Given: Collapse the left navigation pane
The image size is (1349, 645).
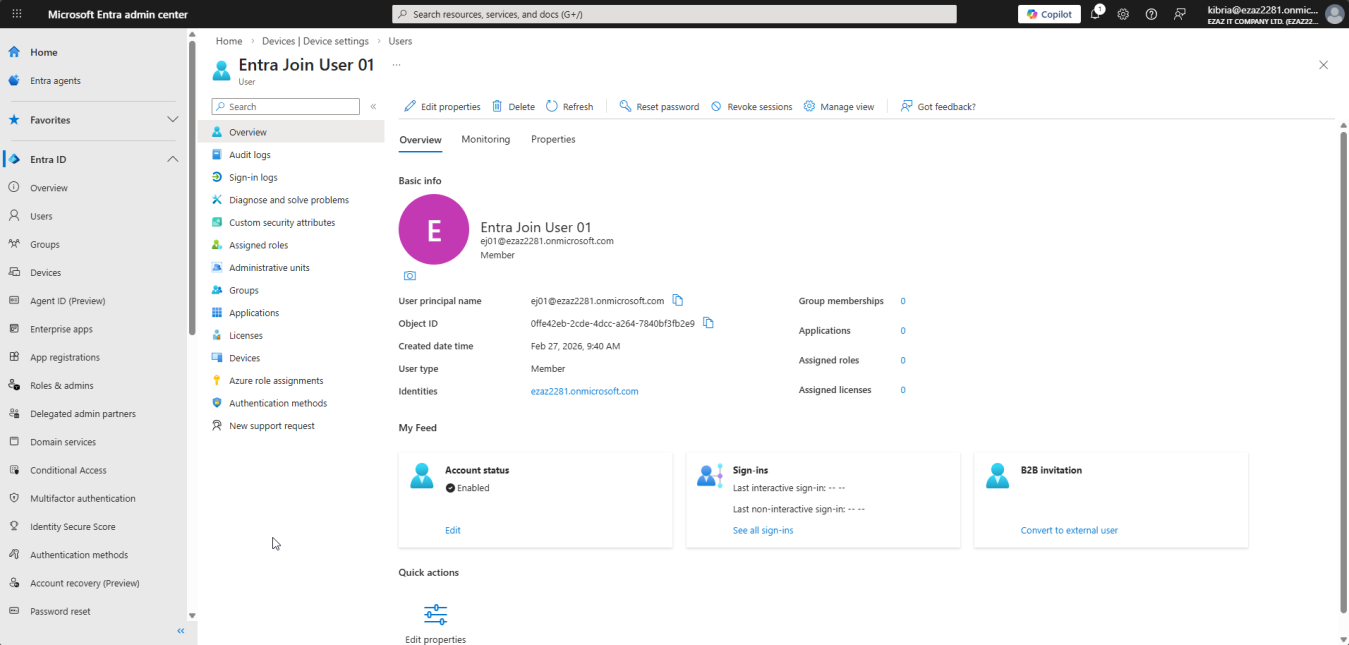Looking at the screenshot, I should click(181, 631).
